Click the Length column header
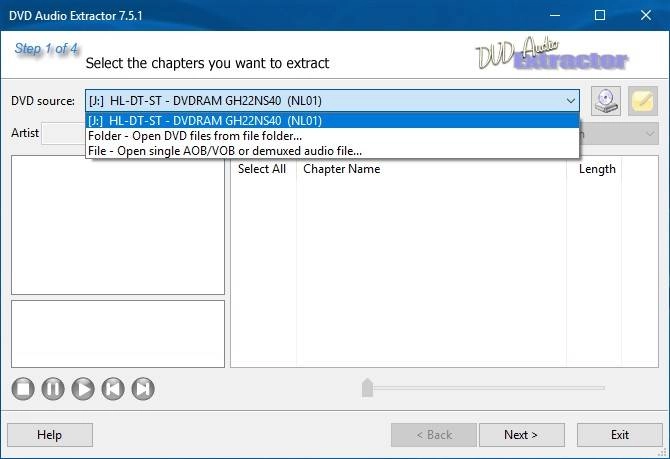This screenshot has width=670, height=459. (x=597, y=169)
